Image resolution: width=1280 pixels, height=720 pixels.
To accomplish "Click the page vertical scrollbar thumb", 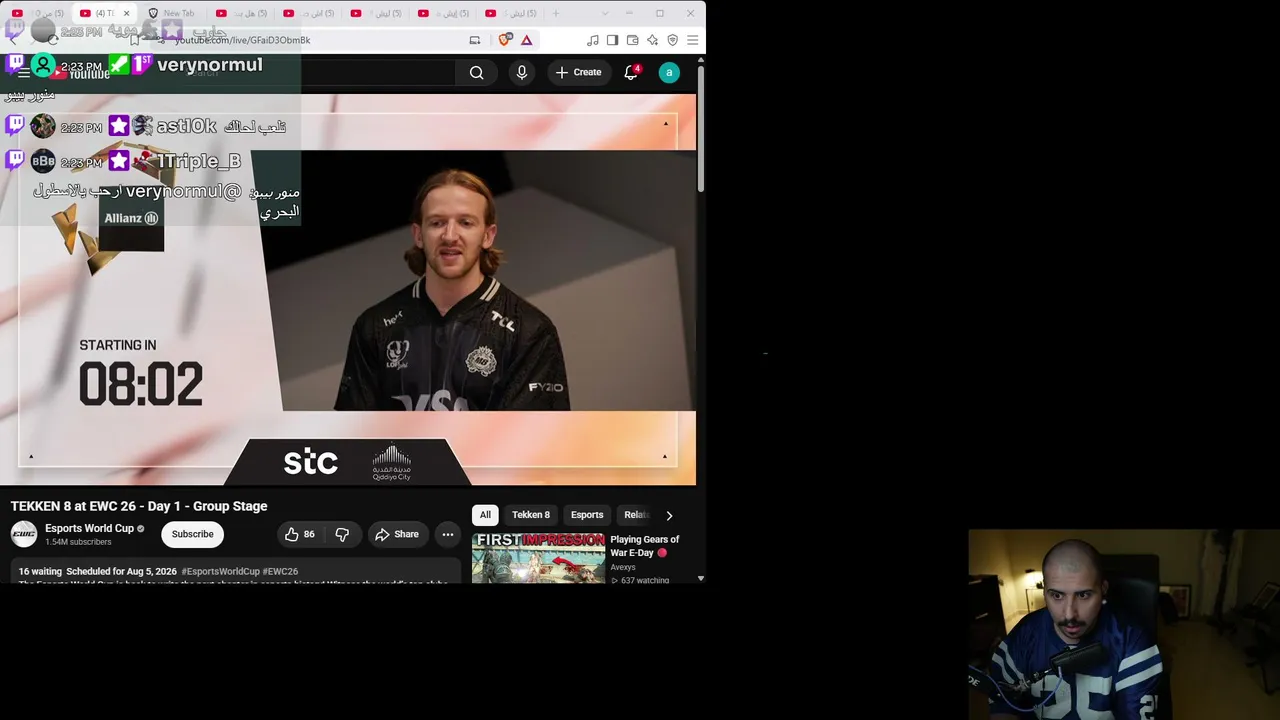I will pos(701,130).
